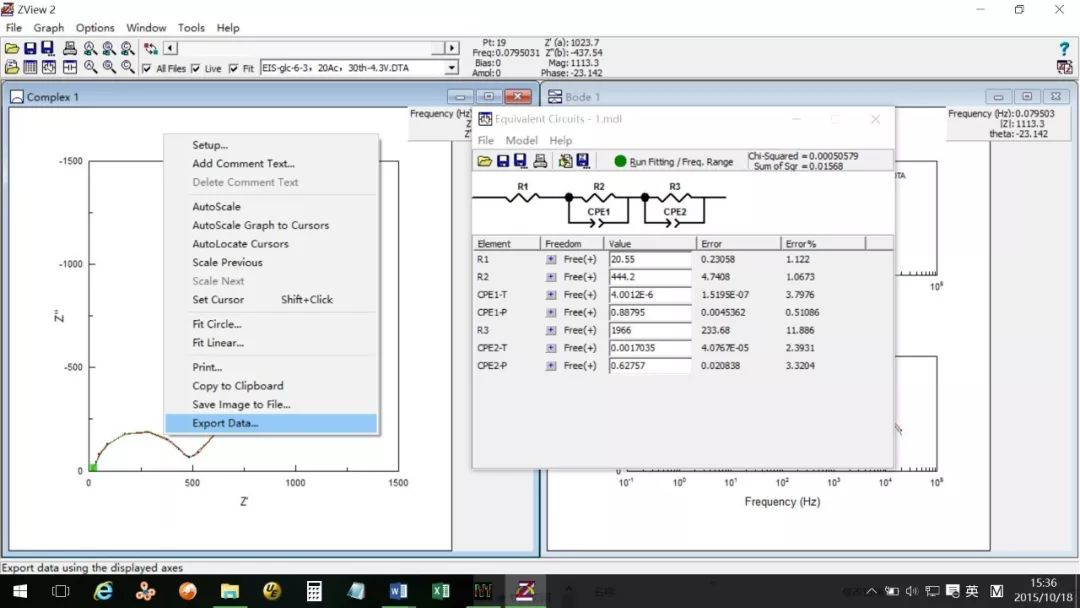Print the graph using main toolbar printer icon
This screenshot has width=1080, height=608.
click(x=70, y=48)
